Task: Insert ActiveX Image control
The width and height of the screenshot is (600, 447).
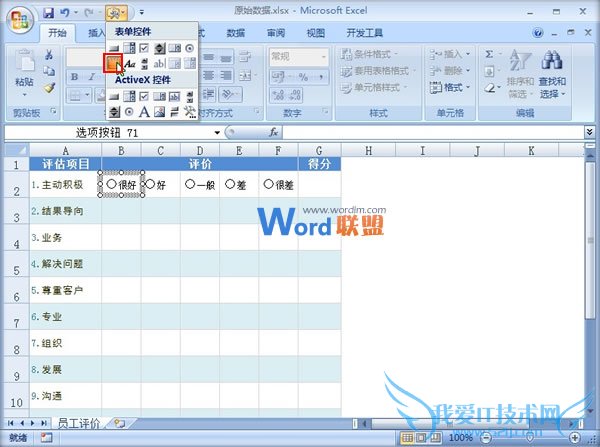Action: 159,112
